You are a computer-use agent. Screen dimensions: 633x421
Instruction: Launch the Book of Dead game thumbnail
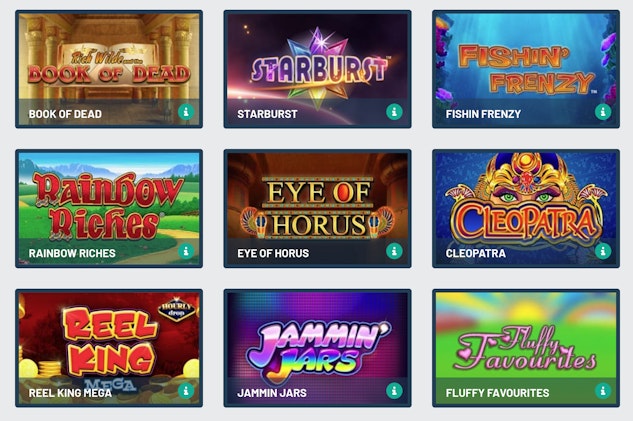[x=109, y=69]
